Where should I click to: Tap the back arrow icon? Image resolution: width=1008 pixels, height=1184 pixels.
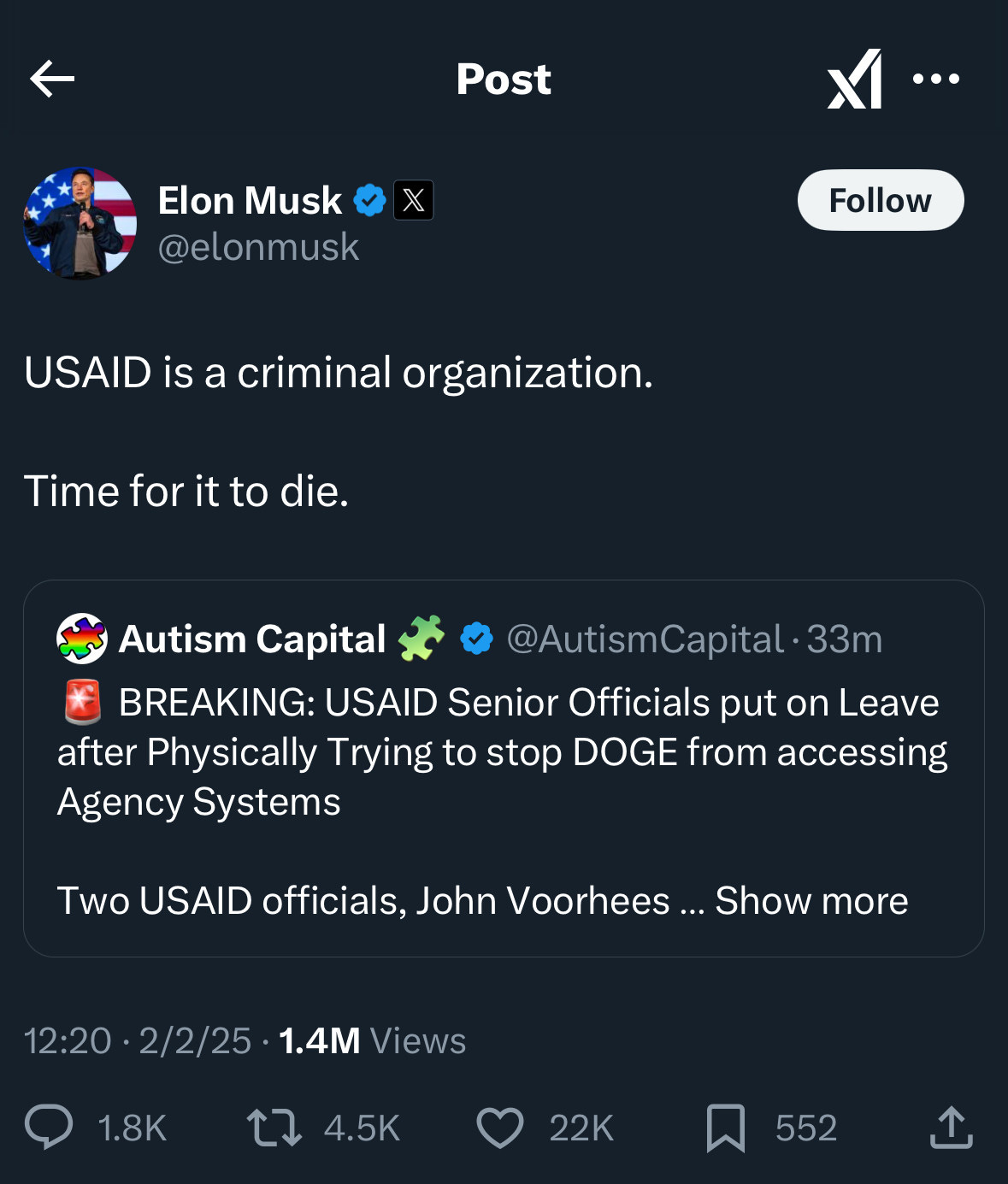tap(52, 80)
